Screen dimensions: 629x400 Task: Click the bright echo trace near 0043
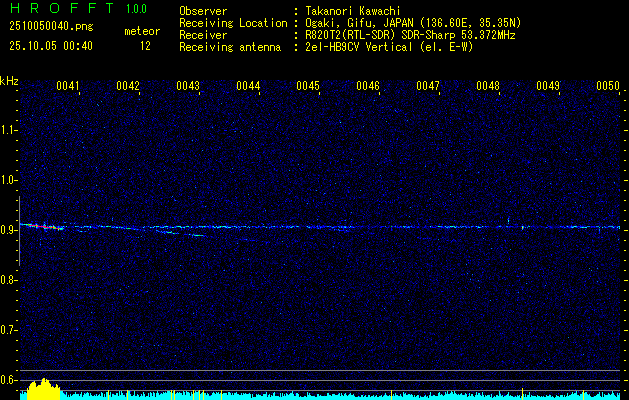click(190, 234)
